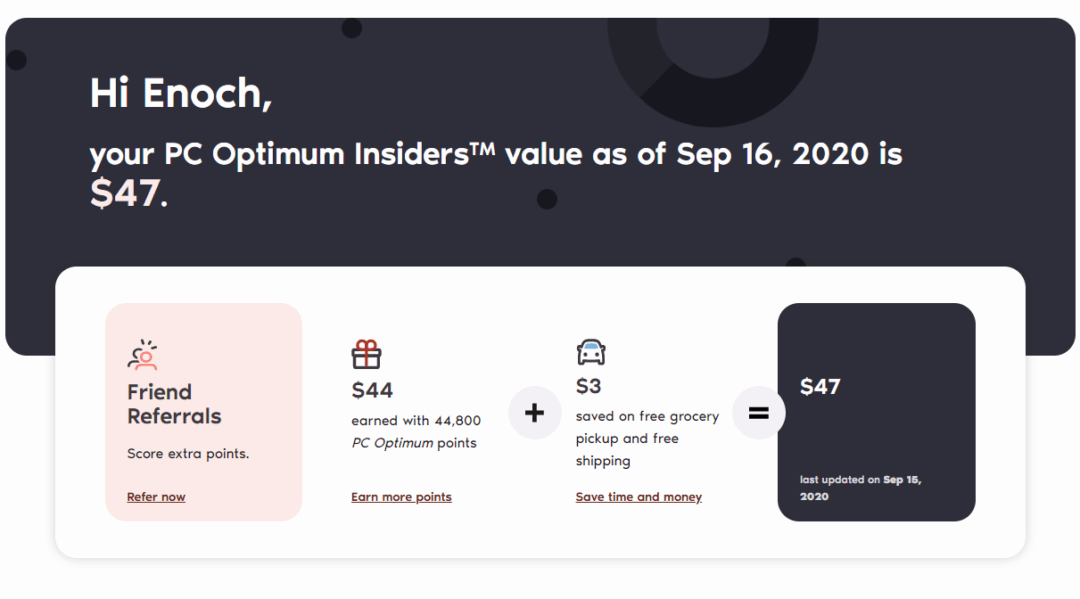Image resolution: width=1080 pixels, height=599 pixels.
Task: Click the car pickup icon
Action: [591, 352]
